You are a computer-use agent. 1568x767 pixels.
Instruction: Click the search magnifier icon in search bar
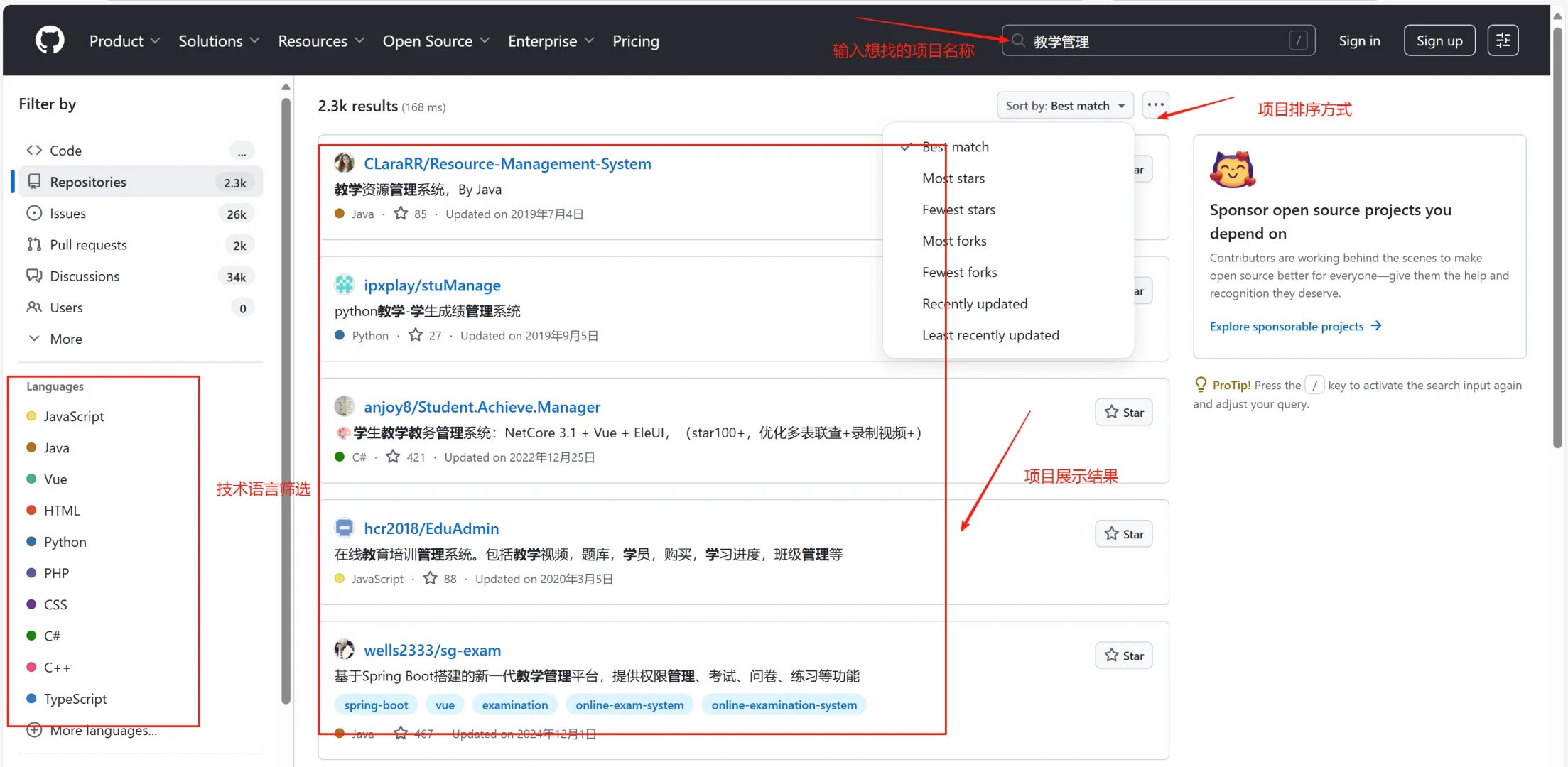pyautogui.click(x=1018, y=40)
